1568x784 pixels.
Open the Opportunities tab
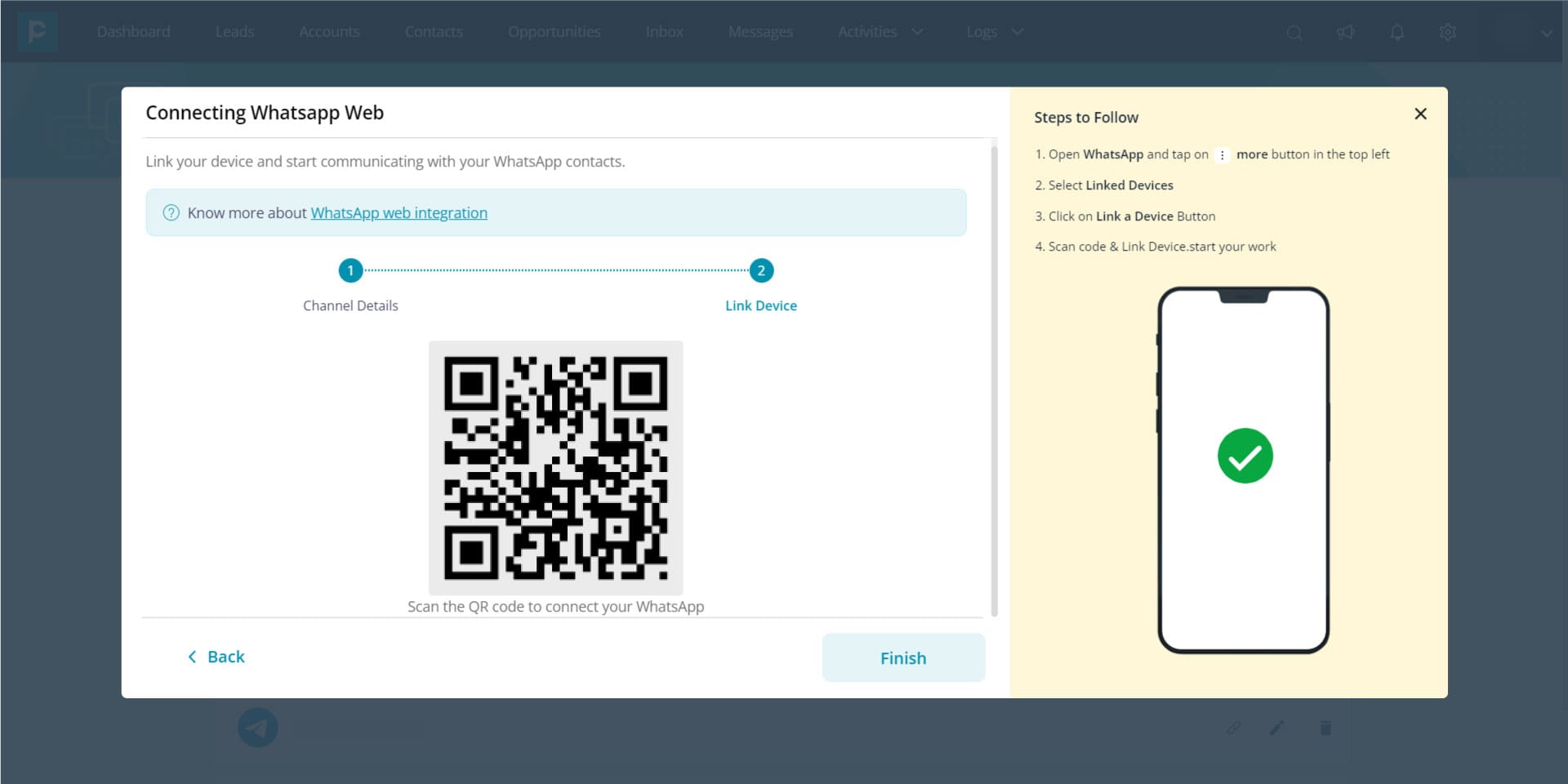click(x=555, y=32)
